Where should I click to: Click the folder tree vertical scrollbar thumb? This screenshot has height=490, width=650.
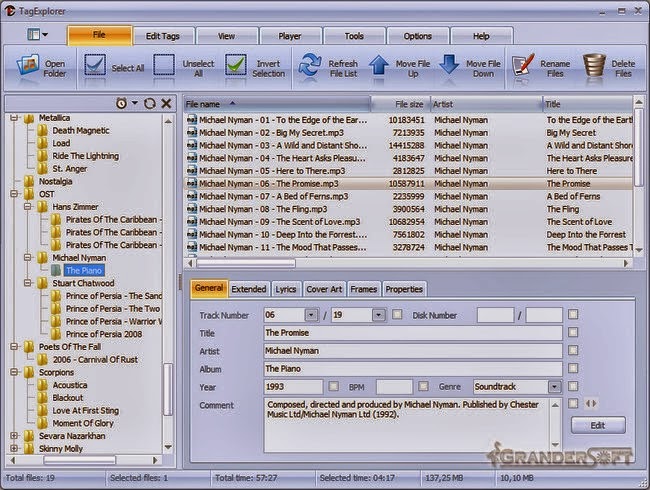(168, 389)
